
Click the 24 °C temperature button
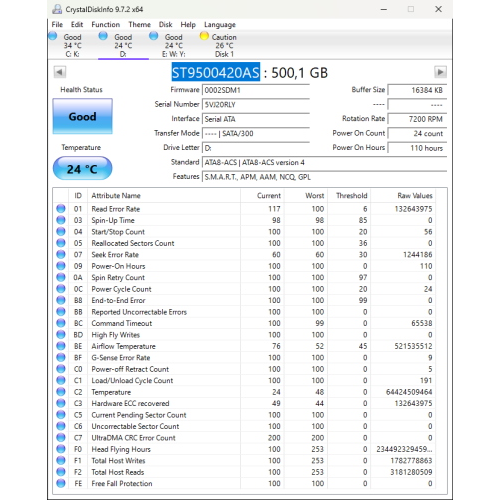point(82,168)
